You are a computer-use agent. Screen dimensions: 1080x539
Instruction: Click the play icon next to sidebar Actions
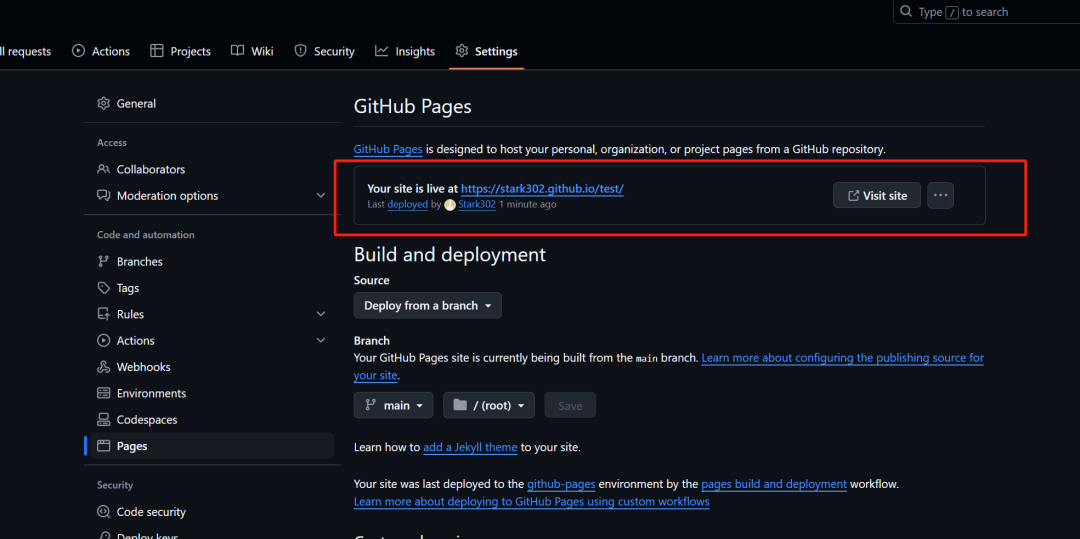(x=103, y=341)
